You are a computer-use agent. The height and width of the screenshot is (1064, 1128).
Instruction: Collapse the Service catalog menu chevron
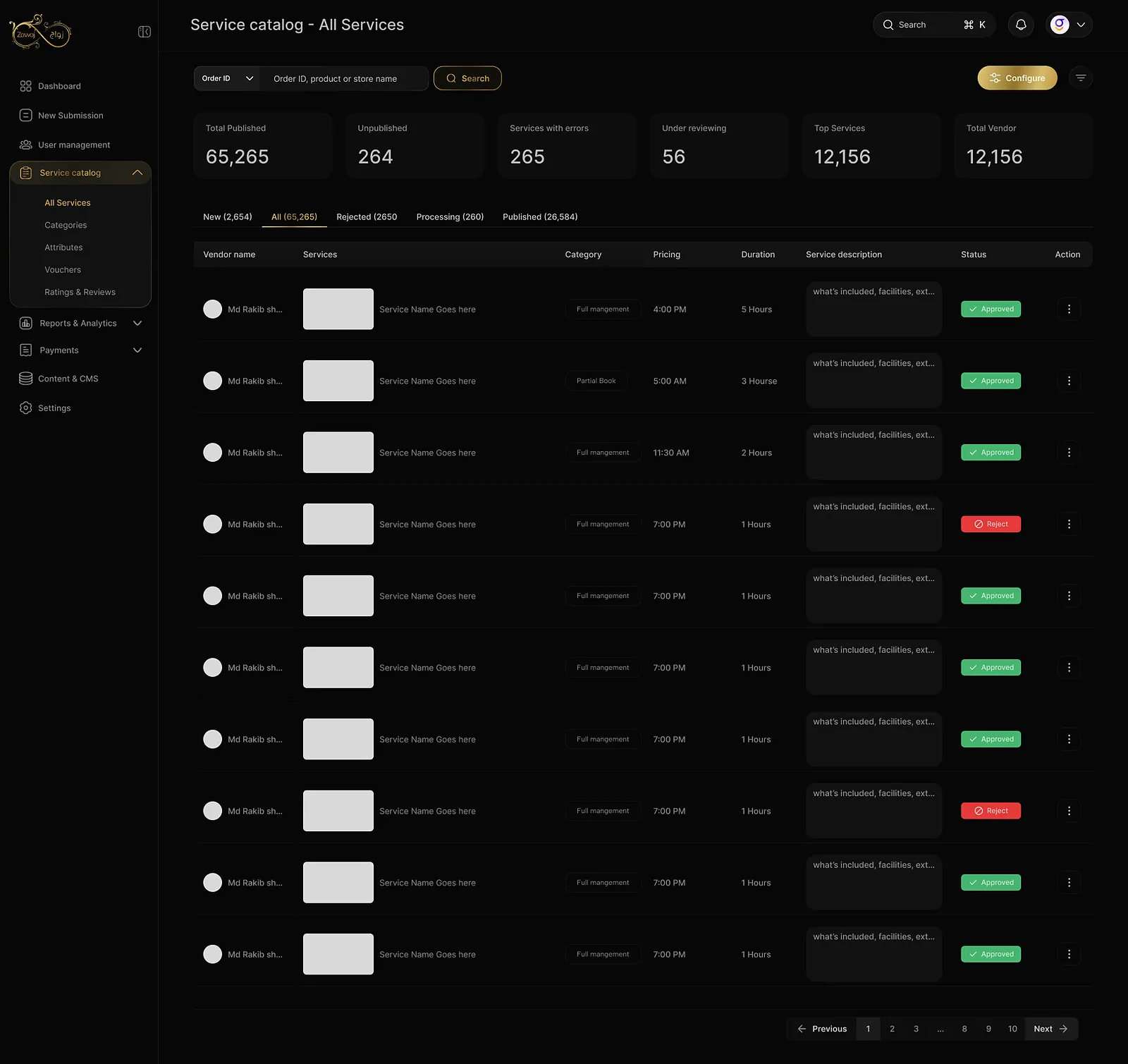pos(137,173)
